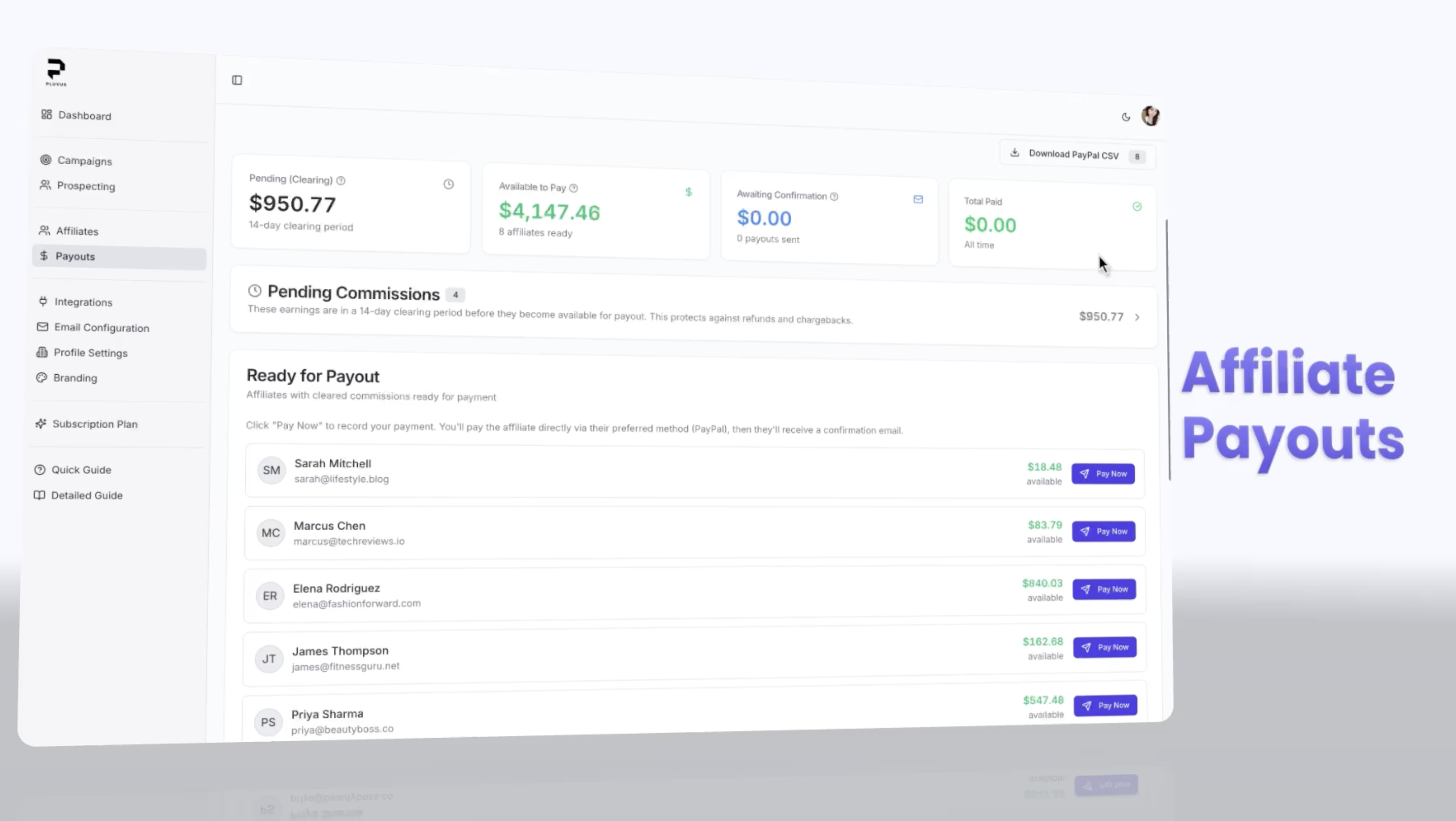
Task: Pay Sarah Mitchell now
Action: (x=1103, y=474)
